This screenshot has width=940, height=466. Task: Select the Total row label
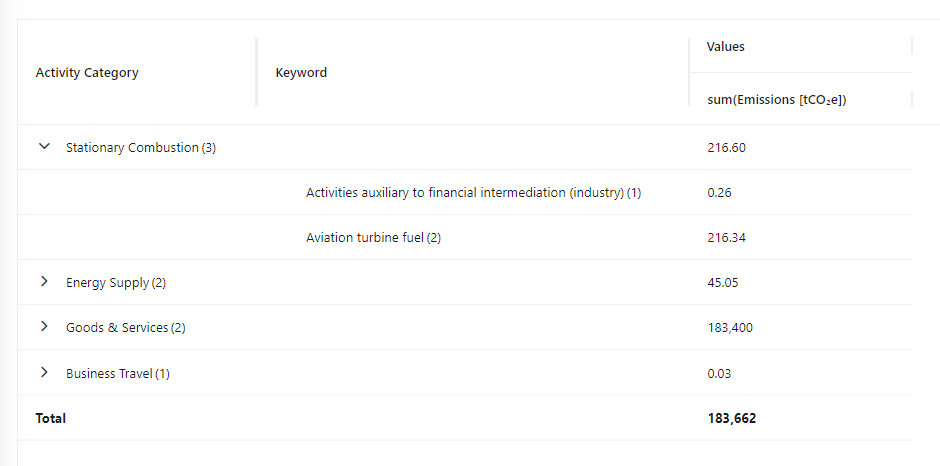tap(50, 418)
